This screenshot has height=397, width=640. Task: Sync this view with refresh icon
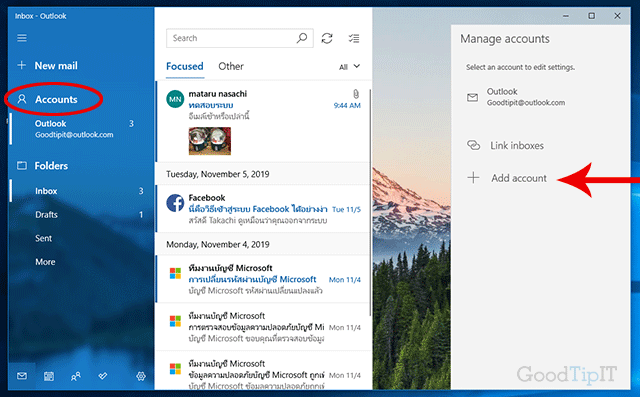pyautogui.click(x=327, y=38)
